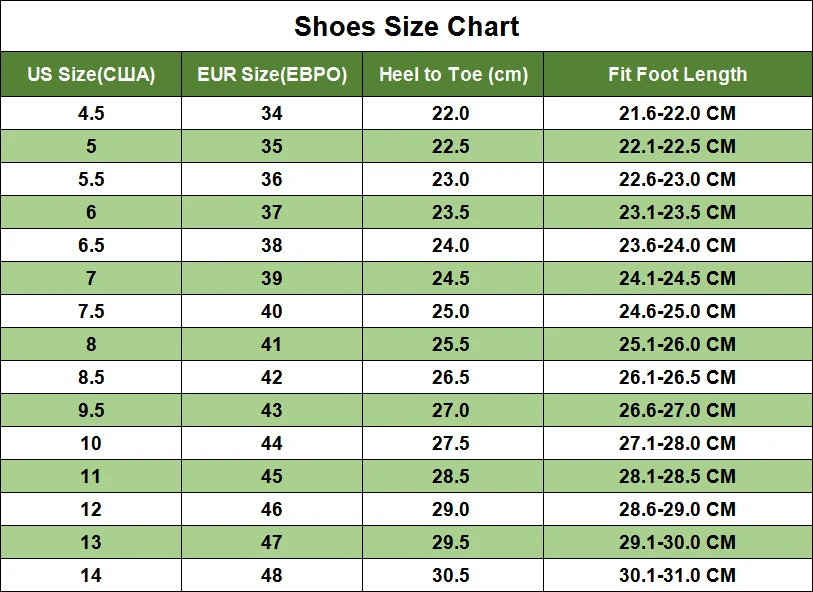Select US size 8.5 cell
813x592 pixels.
[x=91, y=377]
